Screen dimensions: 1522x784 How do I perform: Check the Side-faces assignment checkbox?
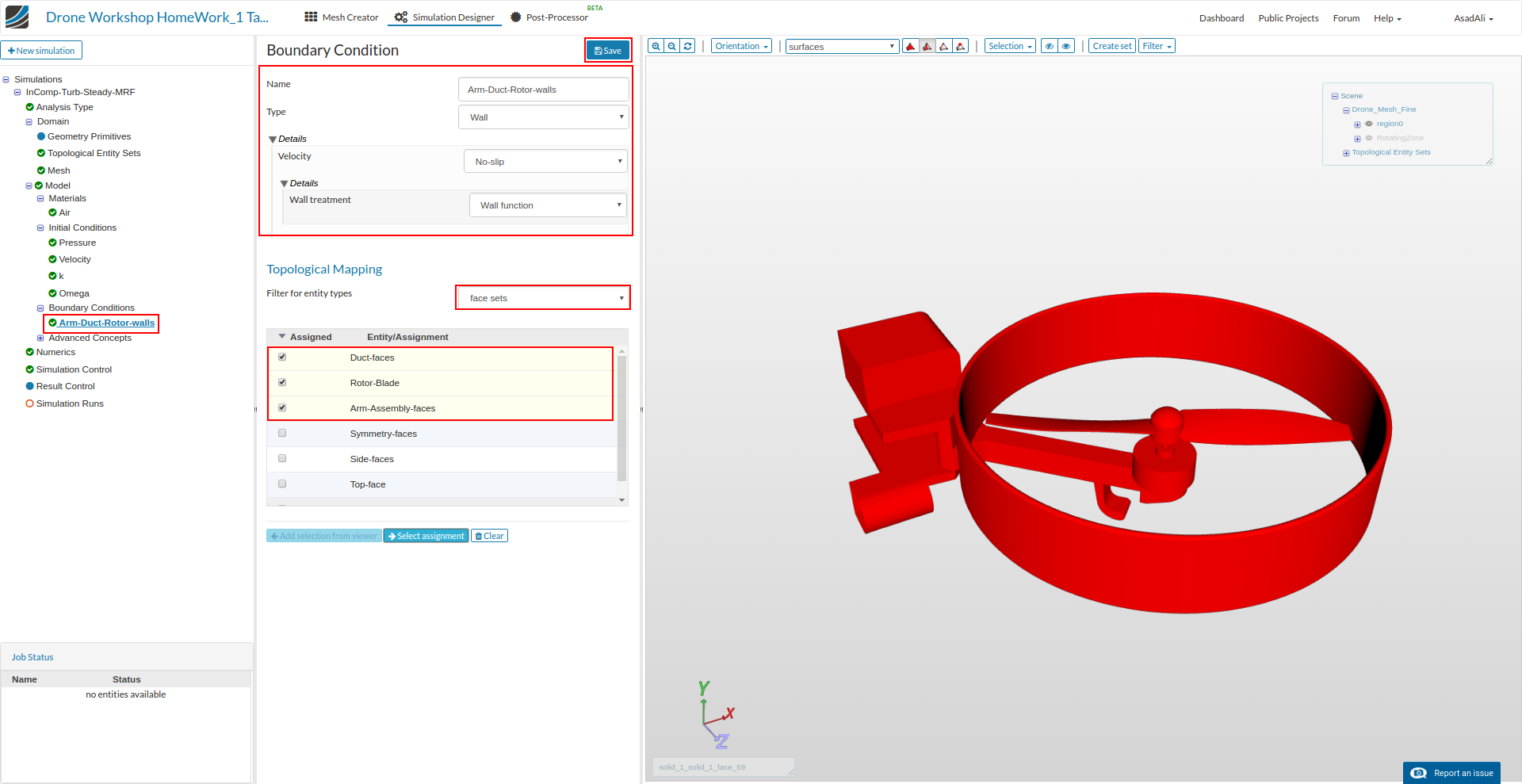click(x=282, y=459)
